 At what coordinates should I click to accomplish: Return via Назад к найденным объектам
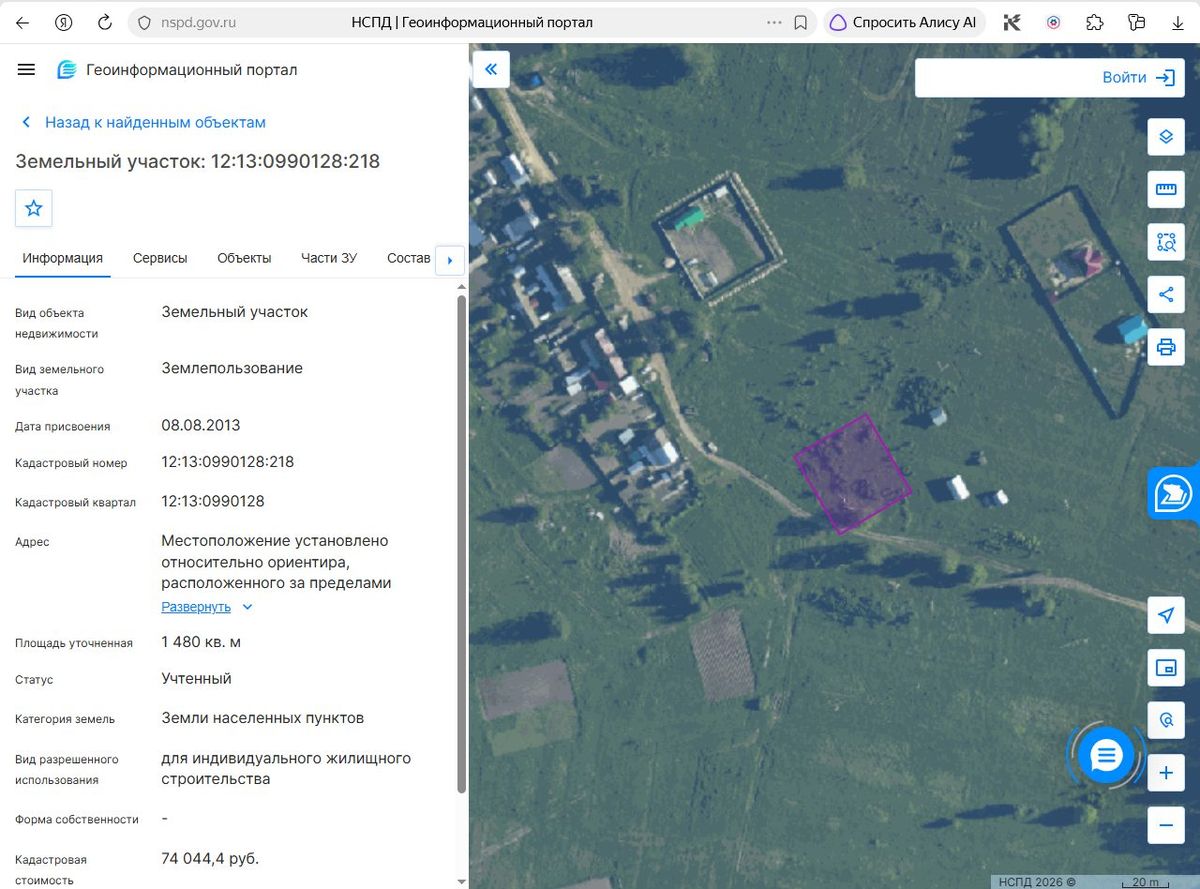(x=144, y=122)
